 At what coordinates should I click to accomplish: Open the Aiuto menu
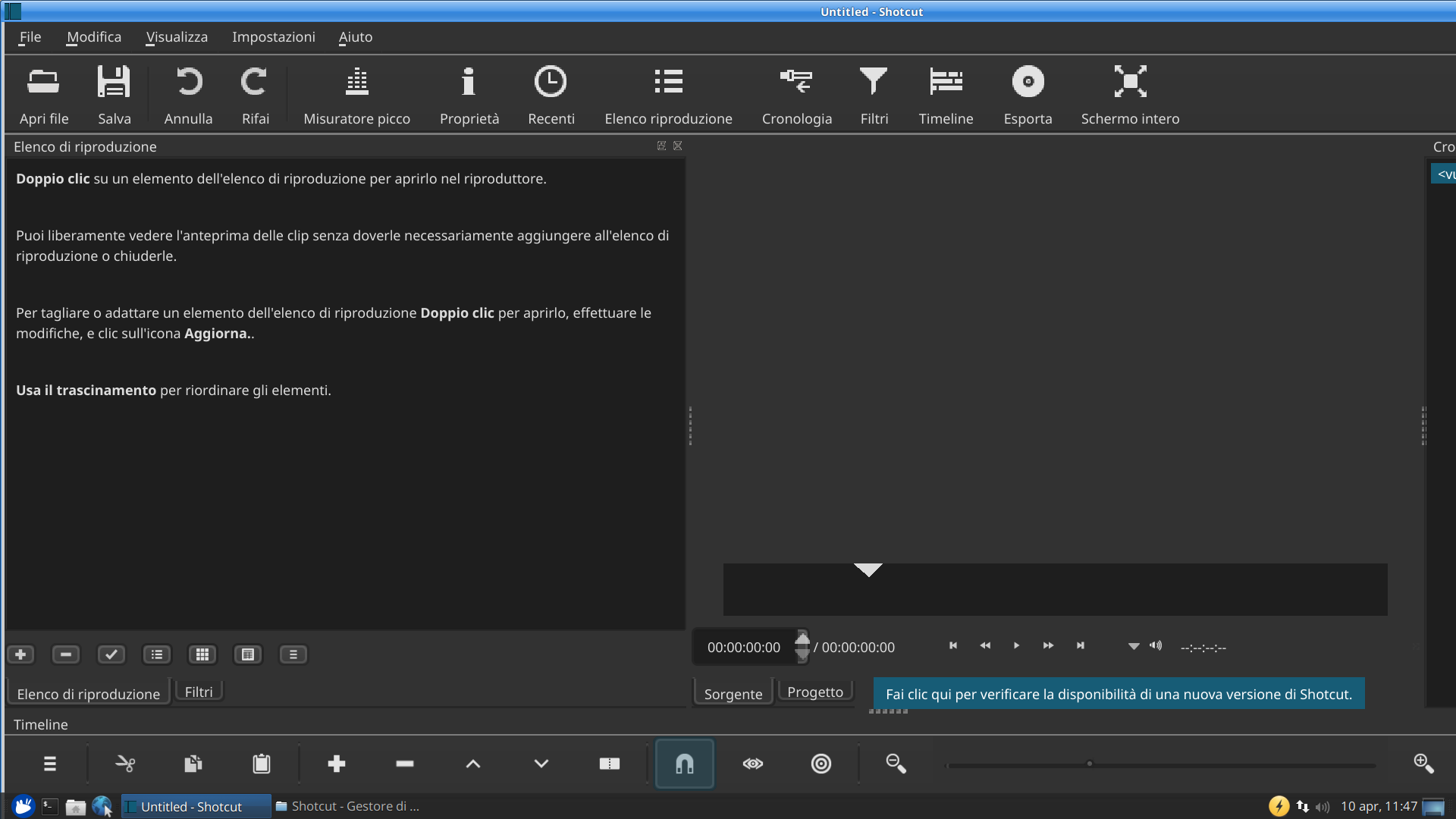pos(356,36)
